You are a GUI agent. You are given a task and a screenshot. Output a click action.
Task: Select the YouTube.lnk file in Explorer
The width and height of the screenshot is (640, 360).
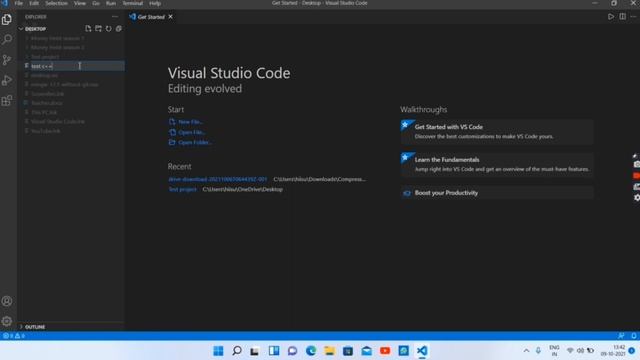45,131
